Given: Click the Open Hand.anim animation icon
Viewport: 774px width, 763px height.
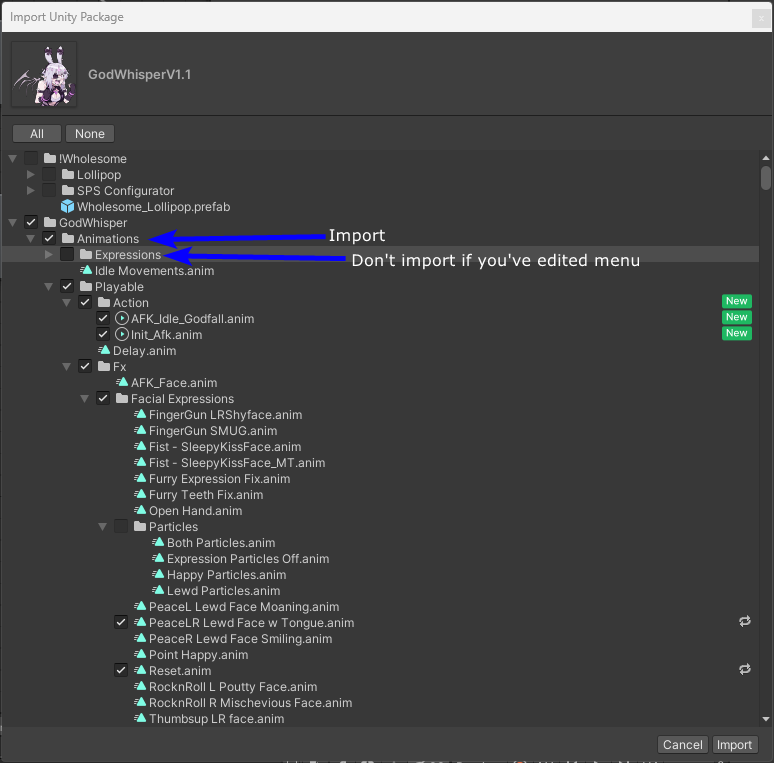Looking at the screenshot, I should tap(140, 510).
